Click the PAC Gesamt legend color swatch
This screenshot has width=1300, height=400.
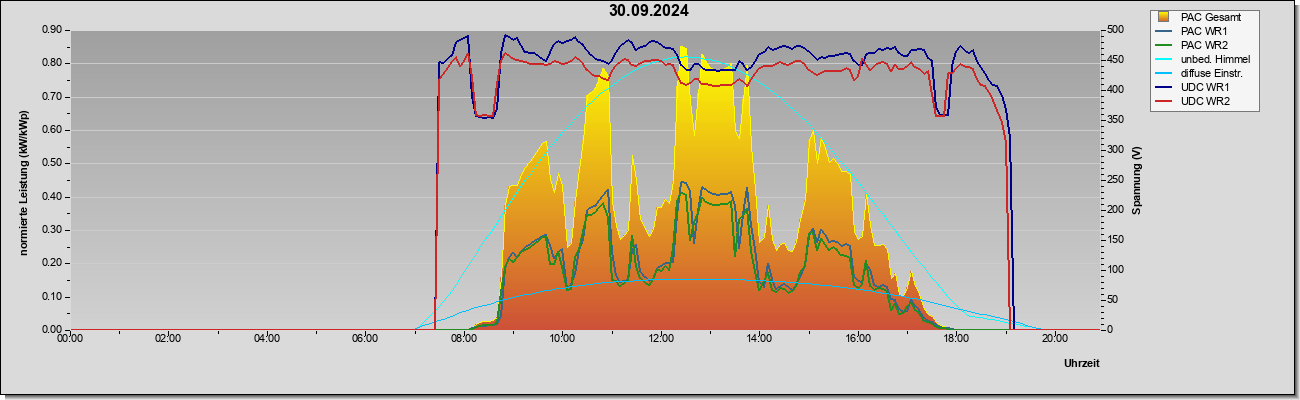click(1164, 17)
